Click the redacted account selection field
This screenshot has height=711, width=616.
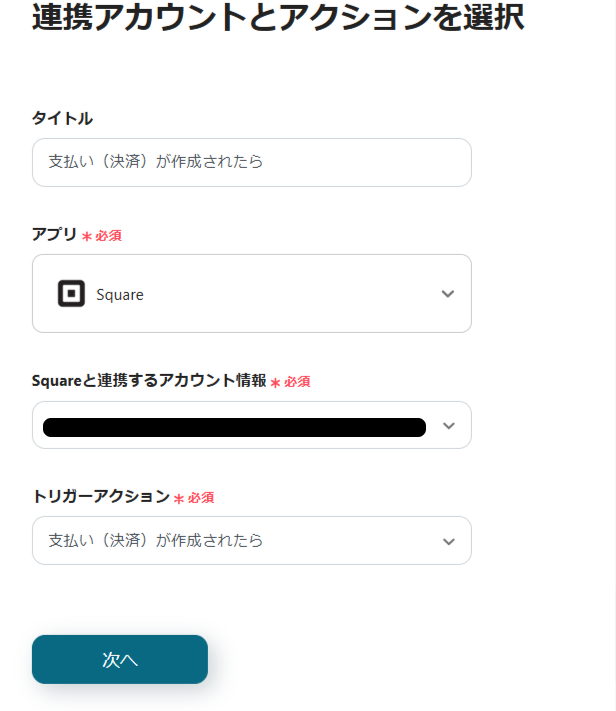(x=234, y=427)
